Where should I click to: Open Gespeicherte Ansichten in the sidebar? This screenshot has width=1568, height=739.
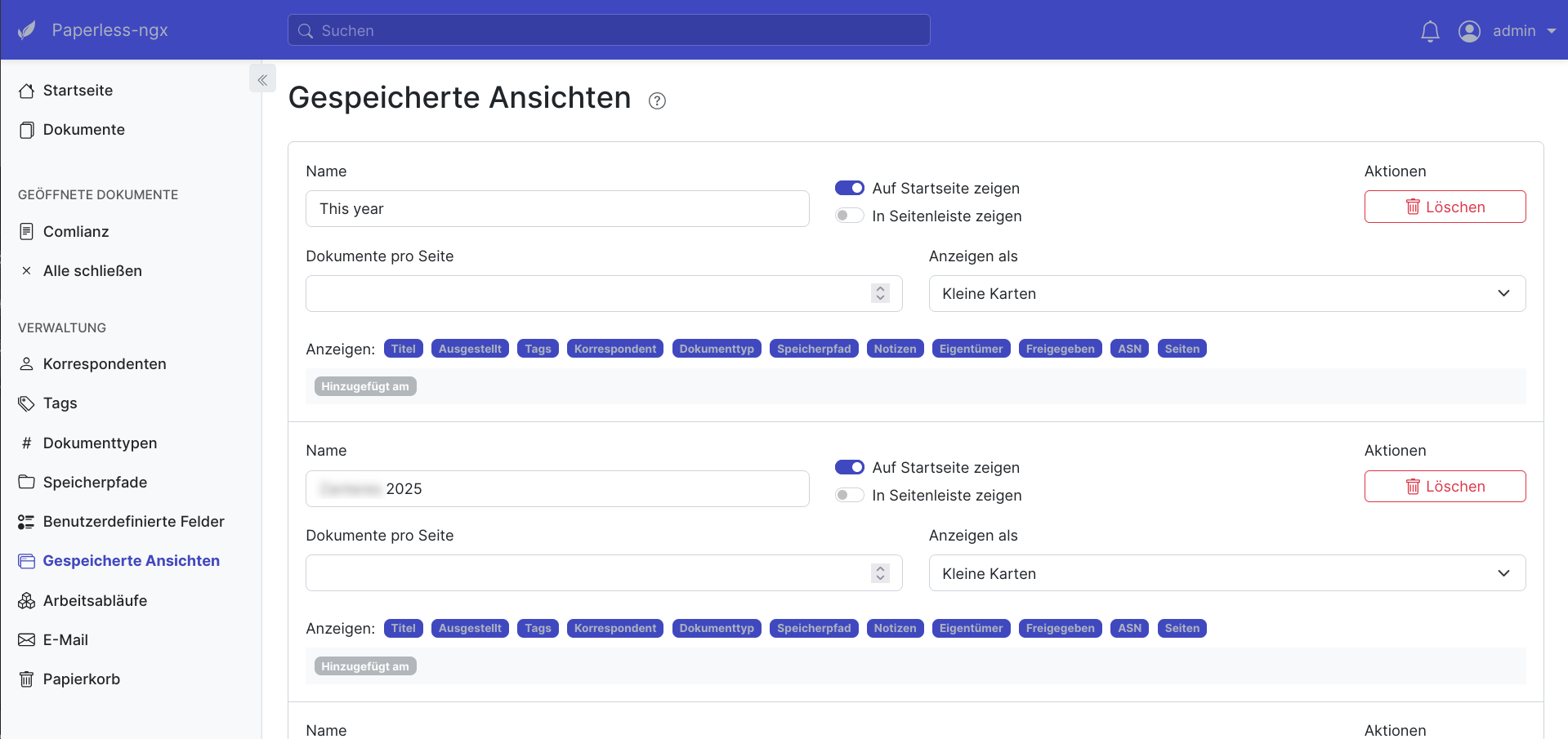click(x=131, y=560)
